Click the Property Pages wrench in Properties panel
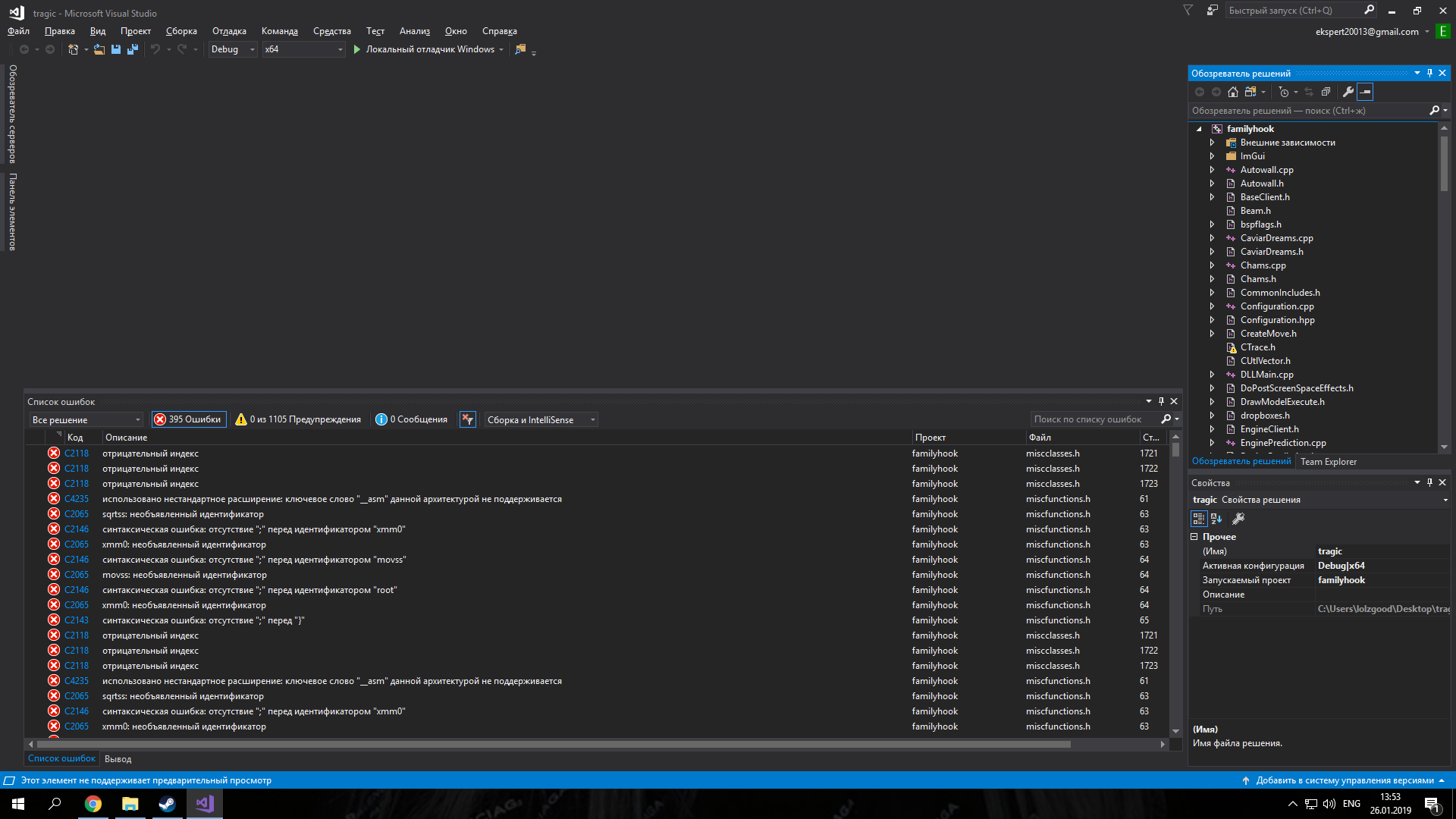Viewport: 1456px width, 819px height. pos(1238,519)
